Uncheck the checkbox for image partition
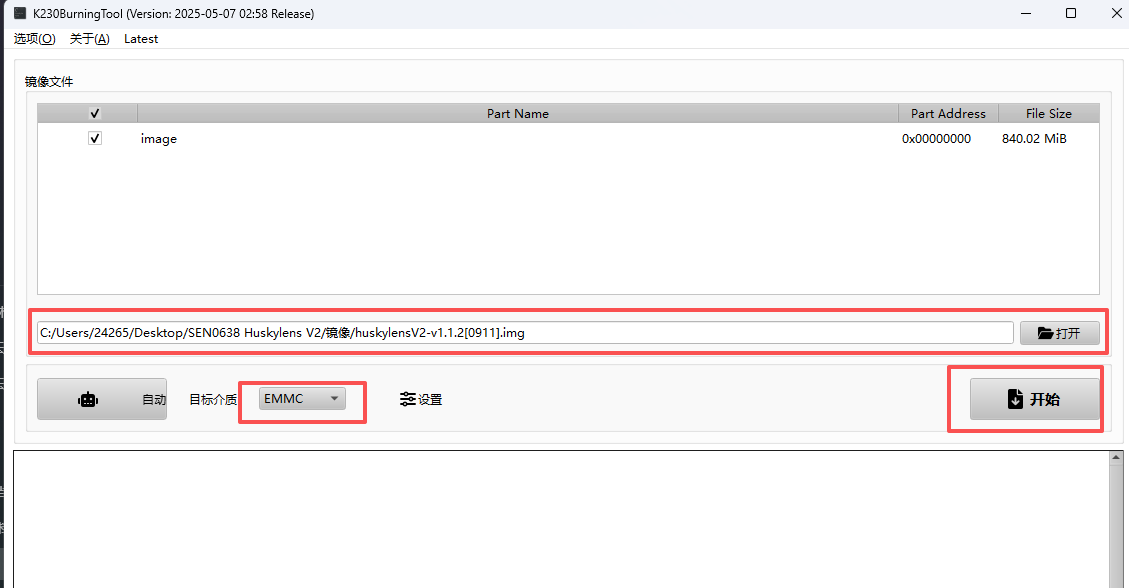This screenshot has width=1129, height=588. (x=95, y=139)
